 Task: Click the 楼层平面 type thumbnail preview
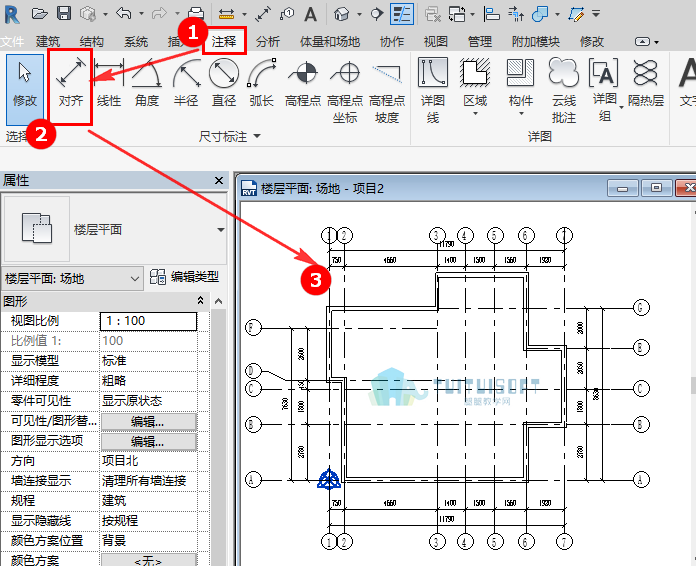(37, 229)
